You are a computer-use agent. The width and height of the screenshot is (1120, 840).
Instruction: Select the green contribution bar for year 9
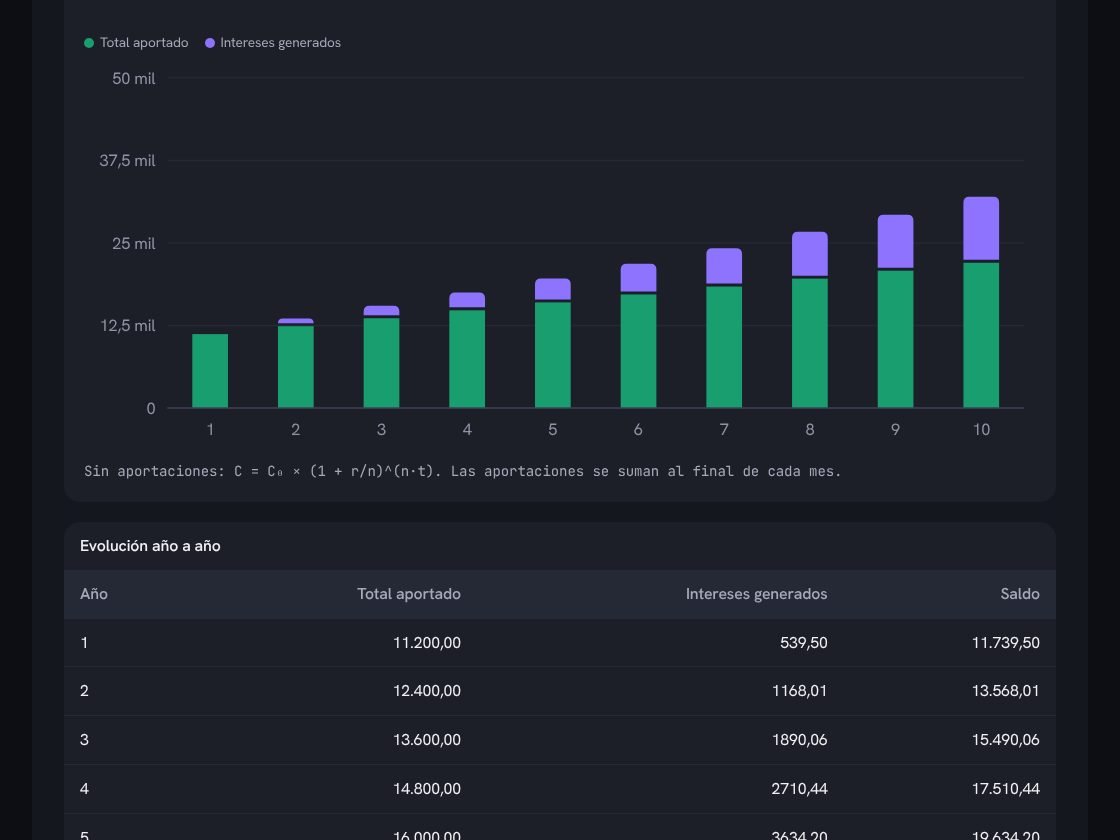[895, 339]
